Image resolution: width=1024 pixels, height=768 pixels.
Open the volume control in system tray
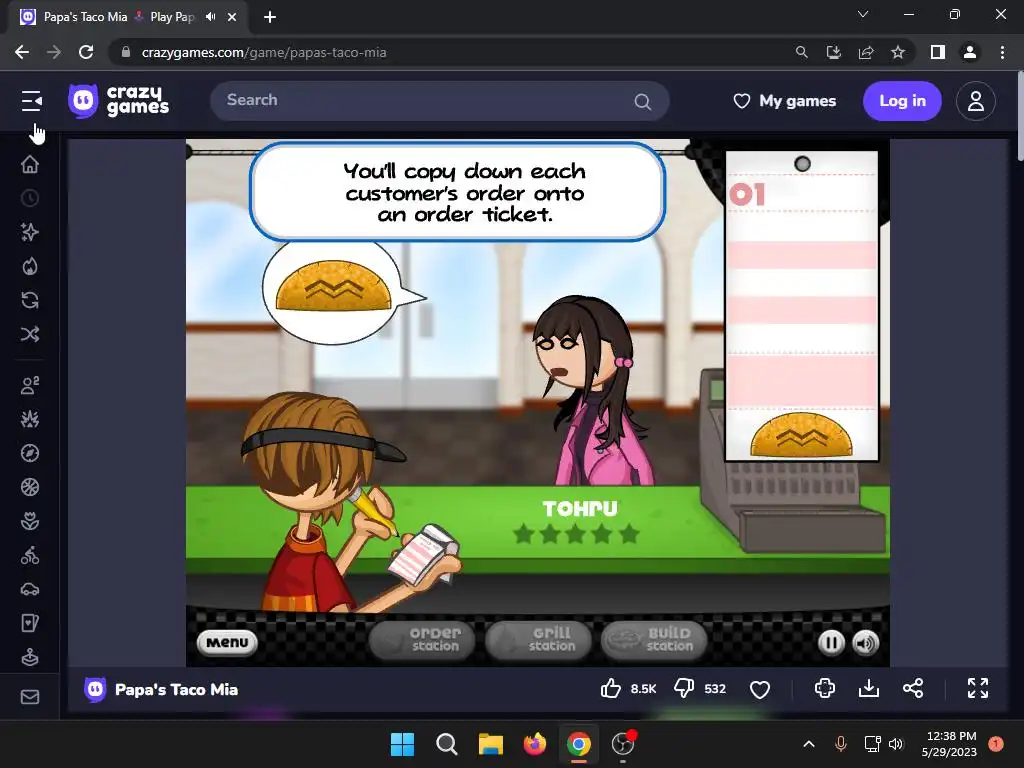(x=896, y=744)
